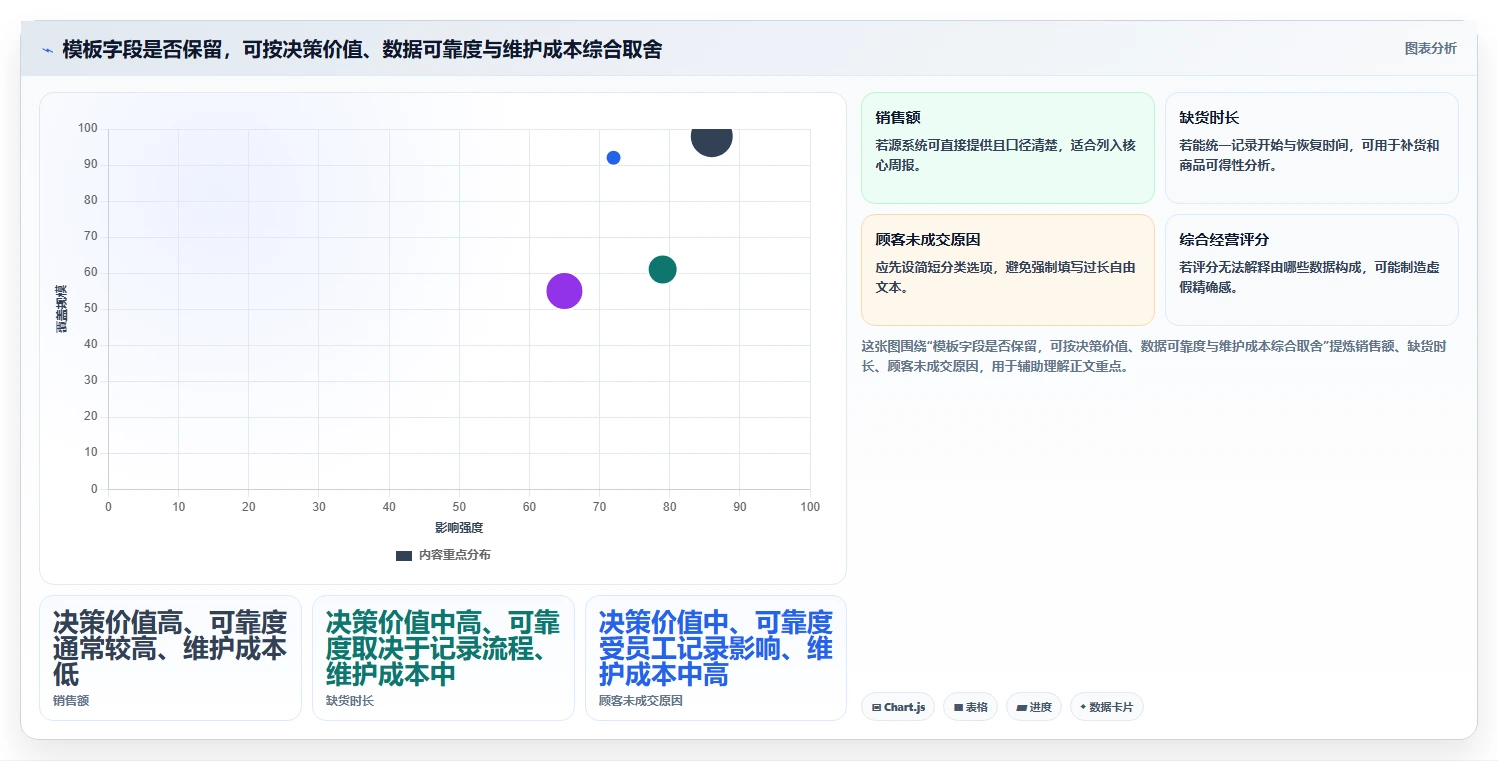Select the 进度 tag
This screenshot has width=1498, height=761.
coord(1033,707)
